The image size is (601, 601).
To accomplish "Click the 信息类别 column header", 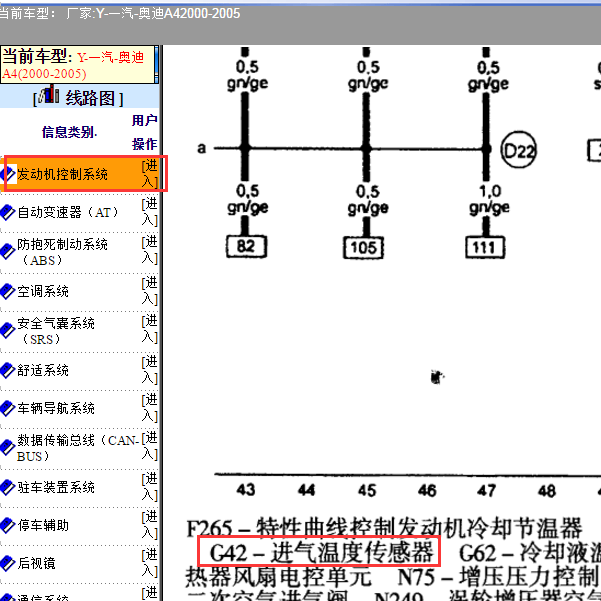I will (x=69, y=132).
